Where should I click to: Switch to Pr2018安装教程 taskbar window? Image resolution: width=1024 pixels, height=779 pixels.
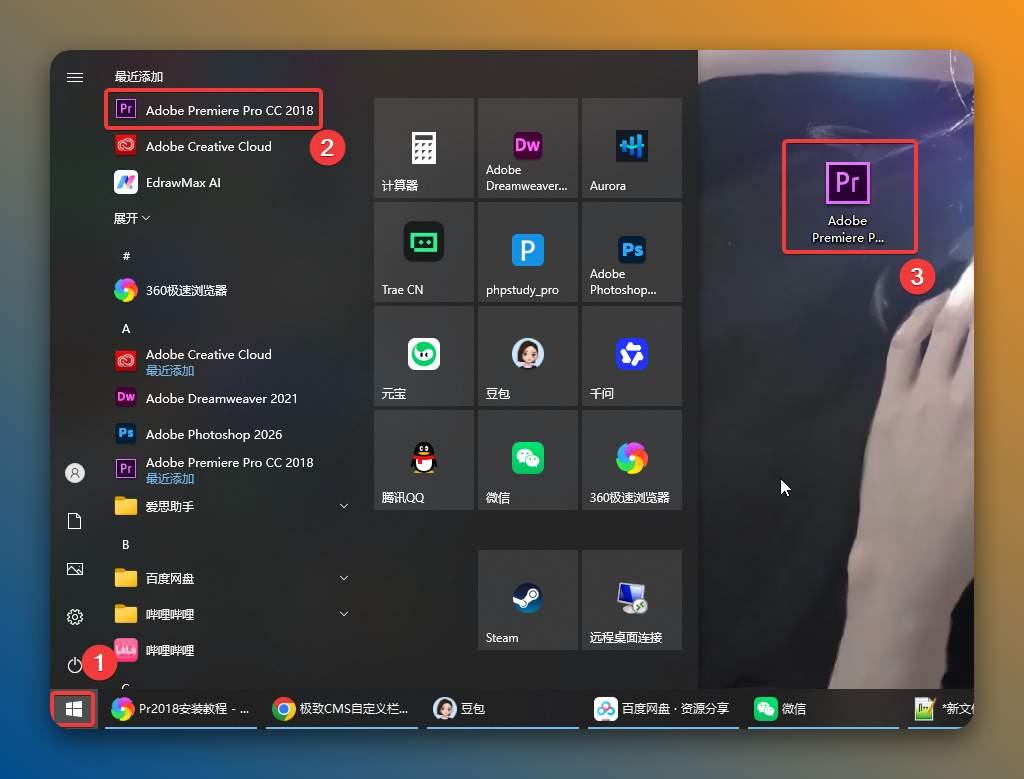(182, 708)
